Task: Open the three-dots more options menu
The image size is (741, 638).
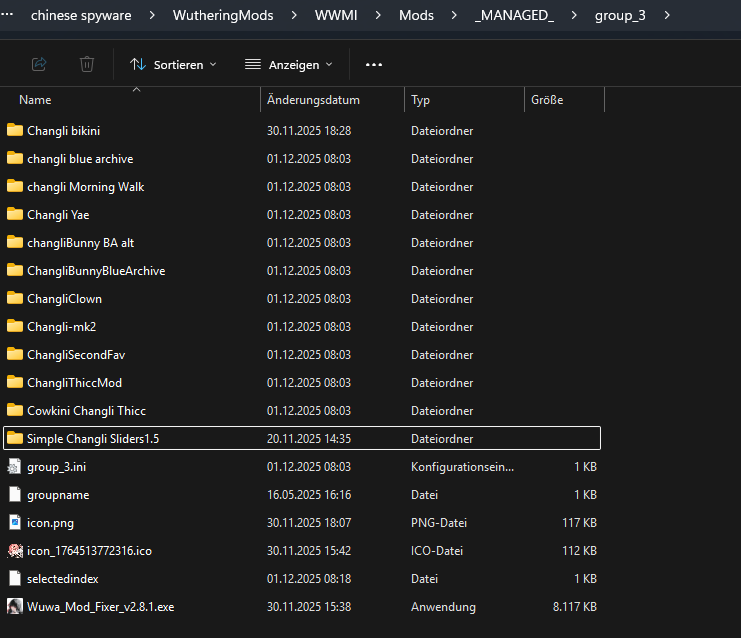Action: [374, 64]
